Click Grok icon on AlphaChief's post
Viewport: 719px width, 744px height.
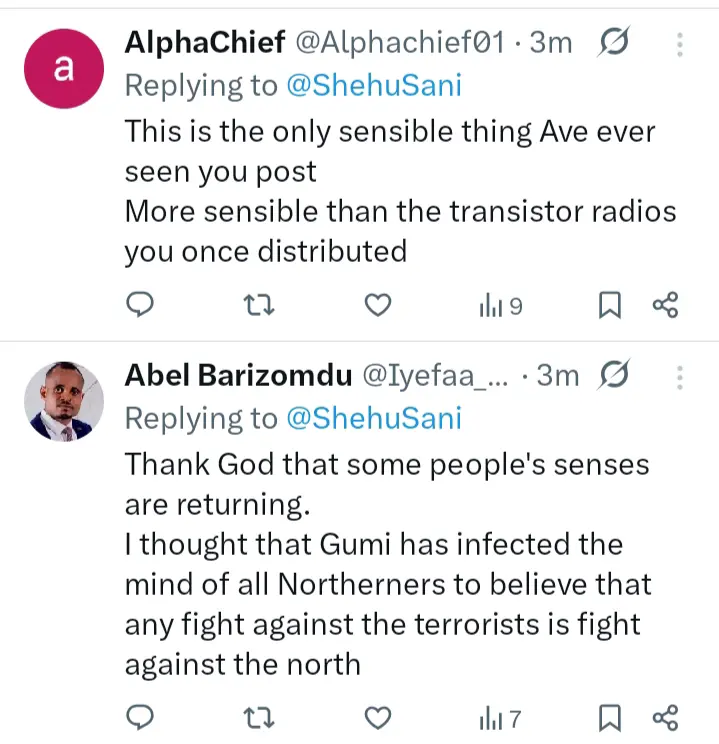(x=614, y=43)
